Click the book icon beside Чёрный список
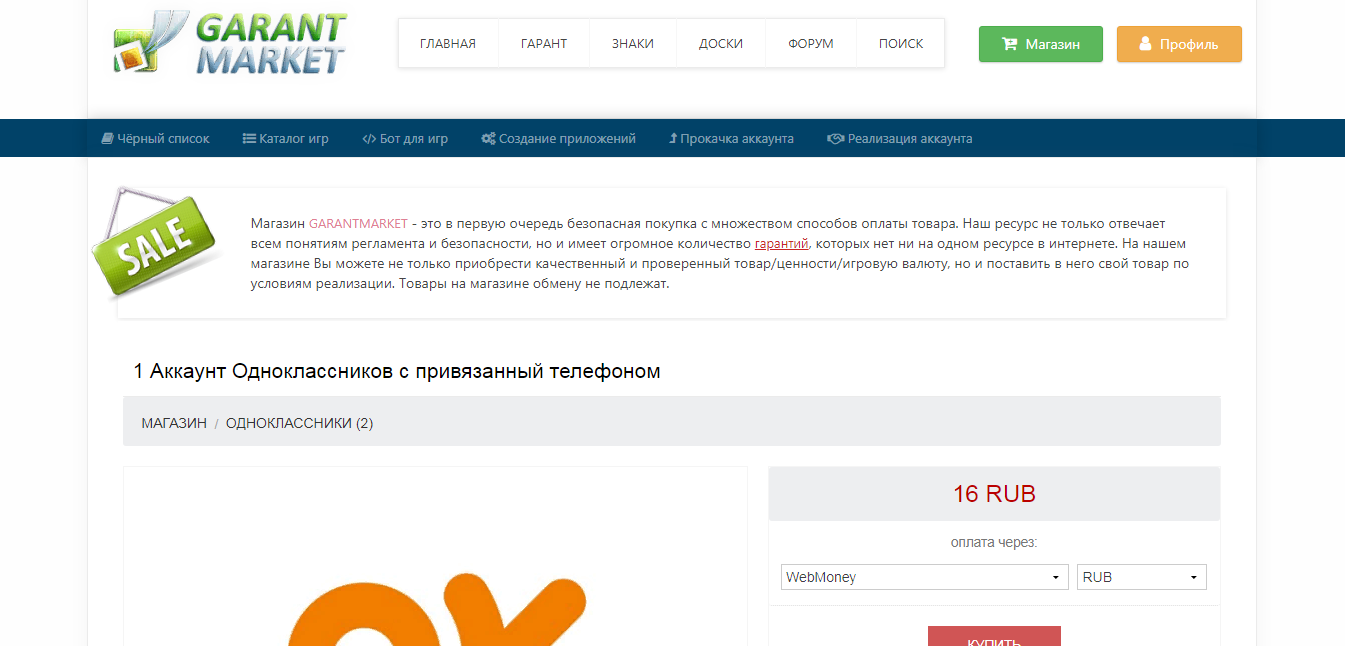This screenshot has height=646, width=1345. point(107,139)
